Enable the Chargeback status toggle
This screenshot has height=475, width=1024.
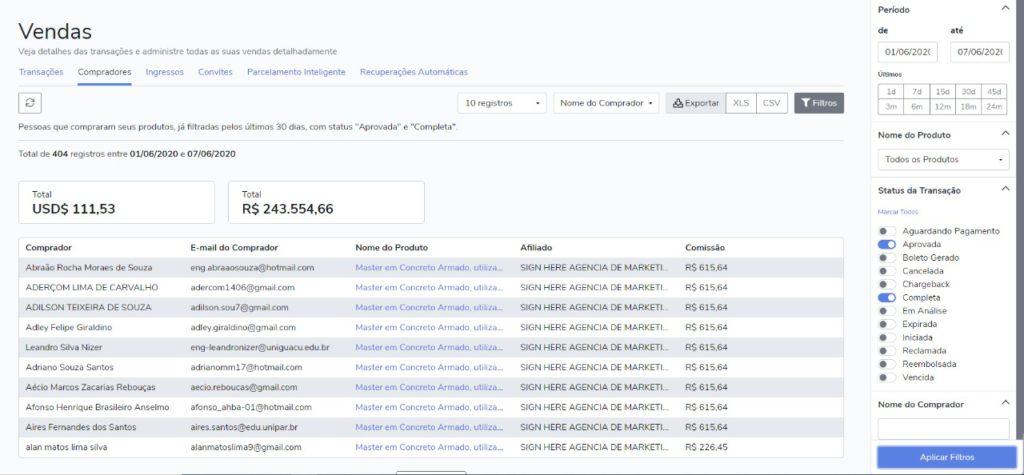point(886,284)
